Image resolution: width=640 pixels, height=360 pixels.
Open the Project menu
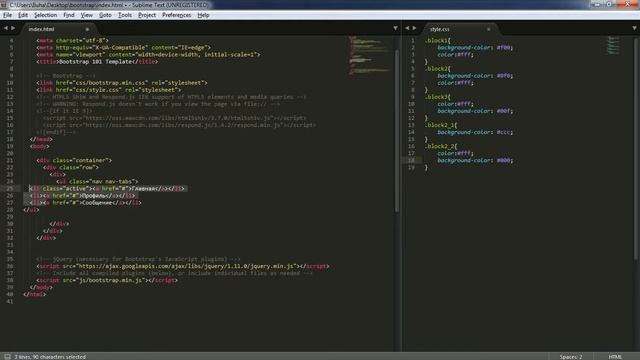point(147,15)
